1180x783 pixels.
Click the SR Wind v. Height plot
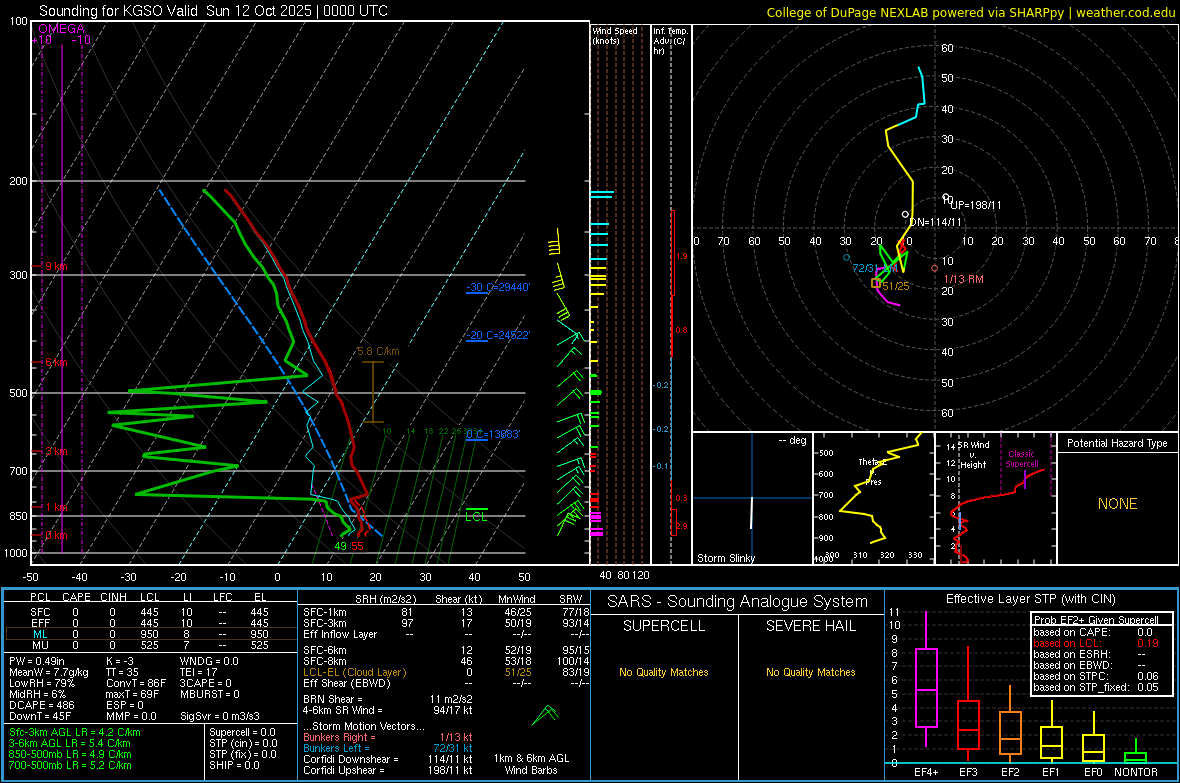(x=996, y=498)
